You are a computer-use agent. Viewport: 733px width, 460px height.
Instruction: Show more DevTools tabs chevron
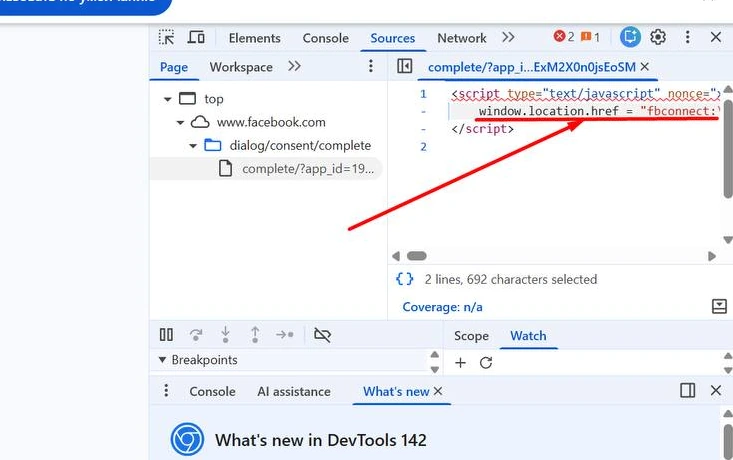pos(508,37)
